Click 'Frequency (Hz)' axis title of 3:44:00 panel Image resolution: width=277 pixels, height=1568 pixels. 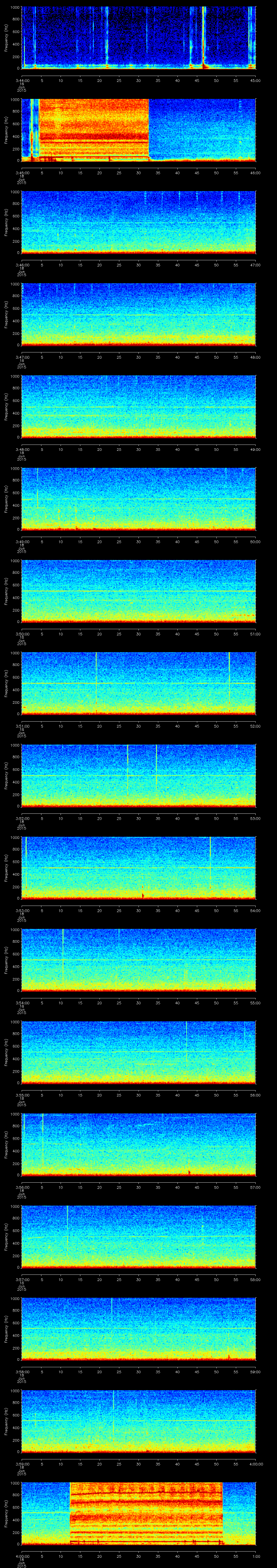[6, 38]
